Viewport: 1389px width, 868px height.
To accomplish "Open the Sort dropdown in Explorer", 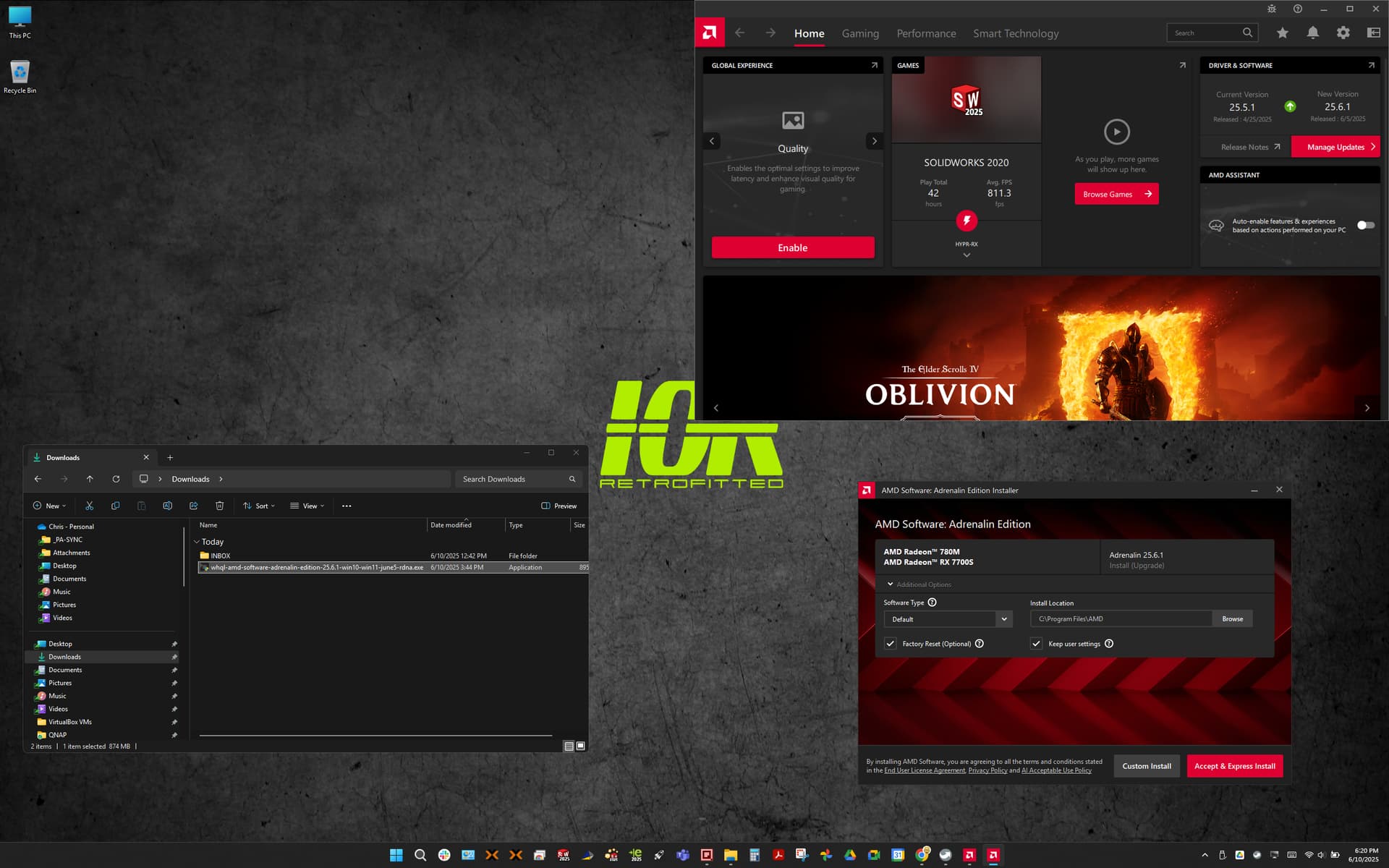I will click(x=259, y=506).
